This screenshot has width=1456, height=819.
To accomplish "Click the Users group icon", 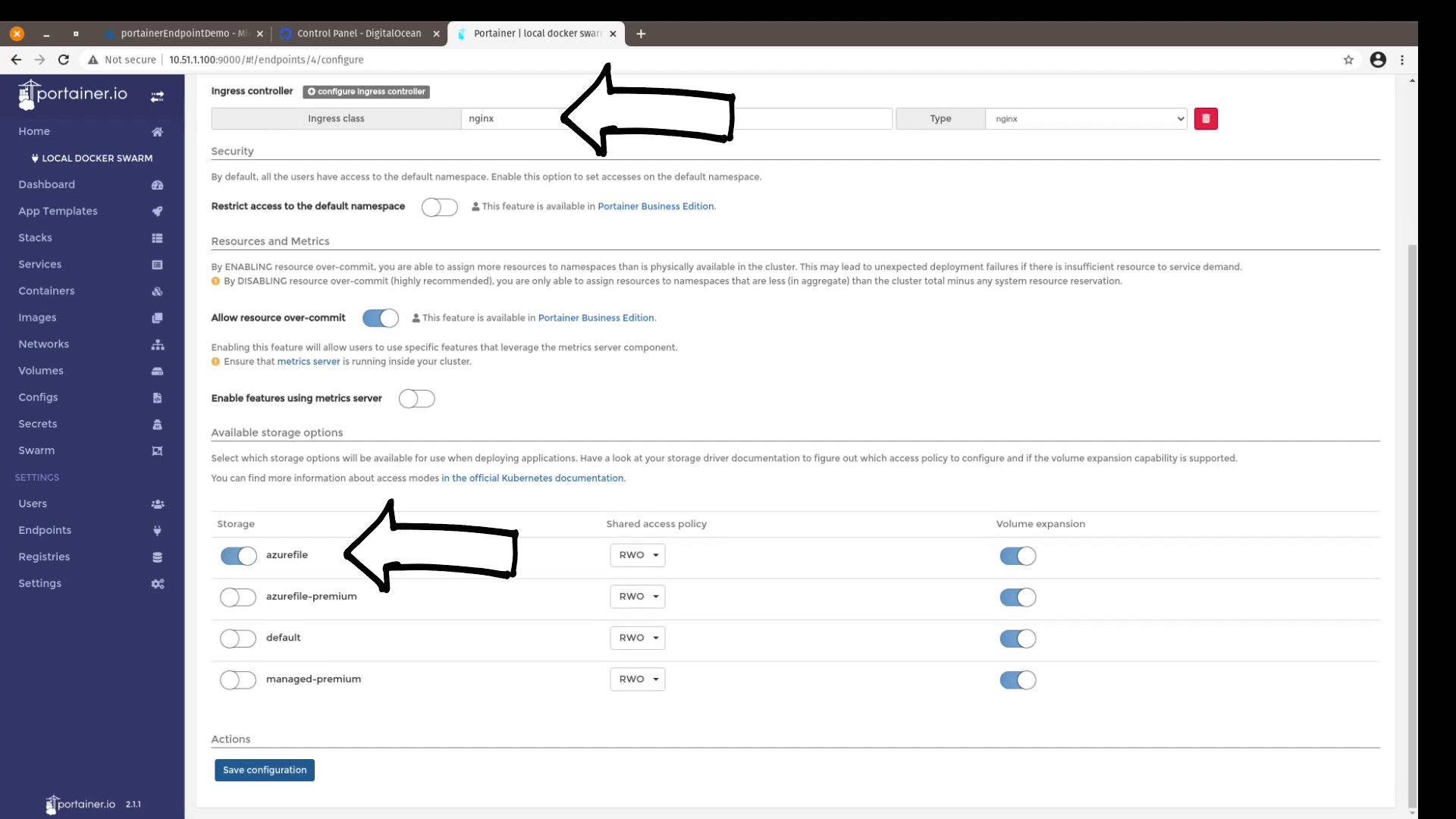I will [x=157, y=504].
